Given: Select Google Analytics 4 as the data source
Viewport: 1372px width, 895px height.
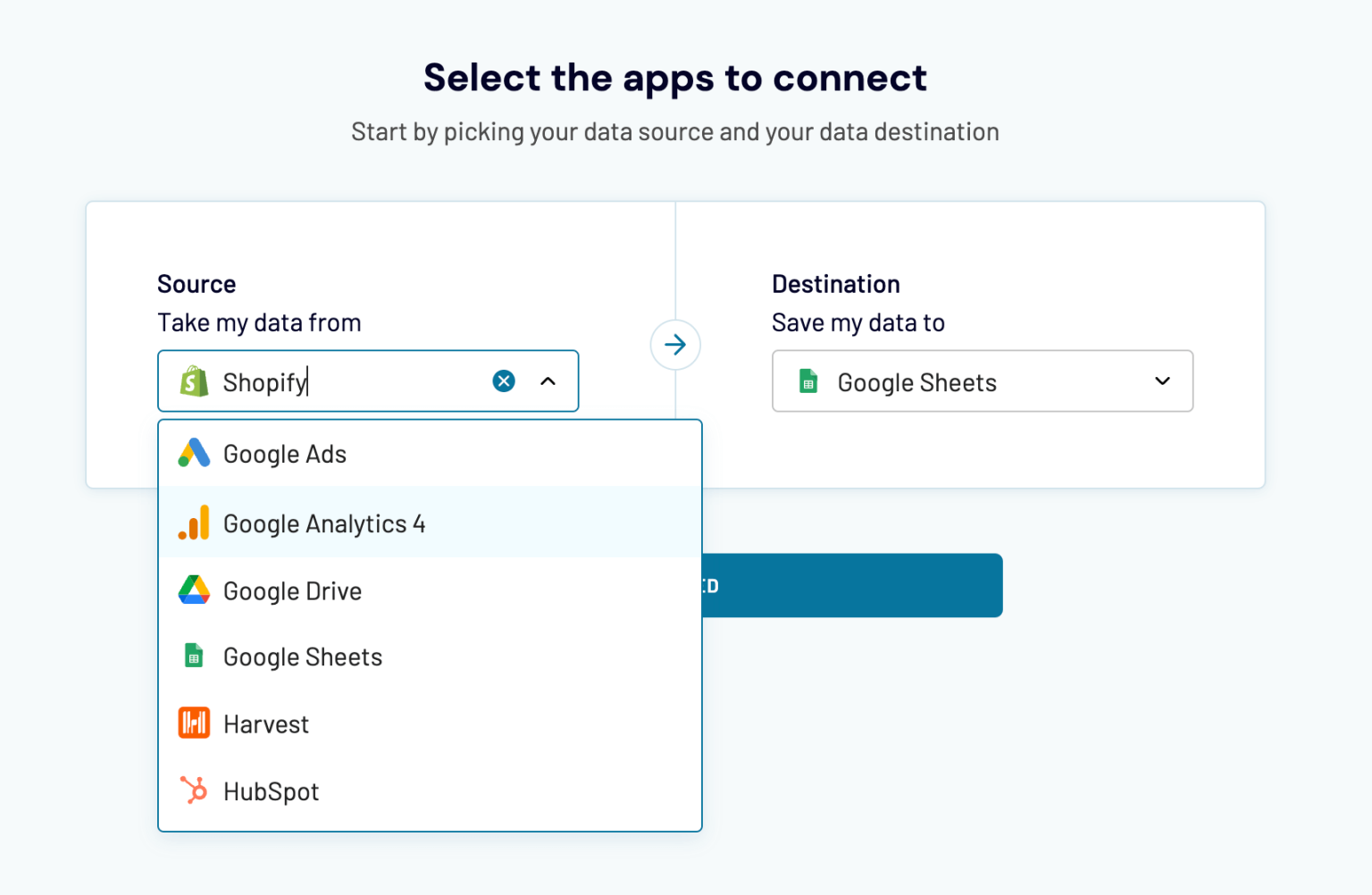Looking at the screenshot, I should coord(324,523).
